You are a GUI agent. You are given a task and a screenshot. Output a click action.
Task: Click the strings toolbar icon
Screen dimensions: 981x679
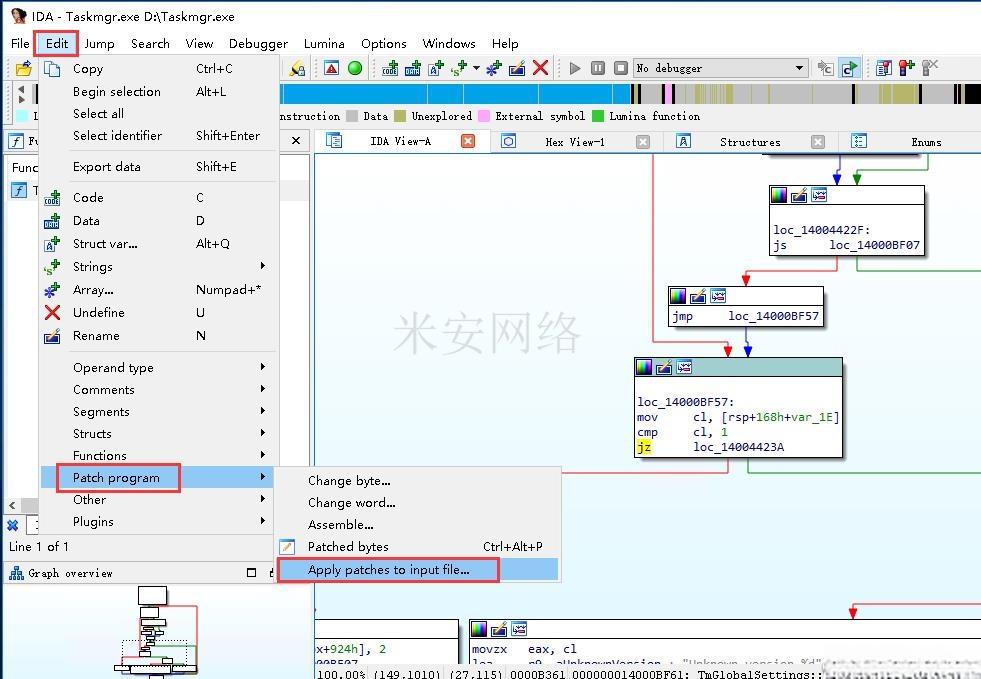click(x=459, y=68)
